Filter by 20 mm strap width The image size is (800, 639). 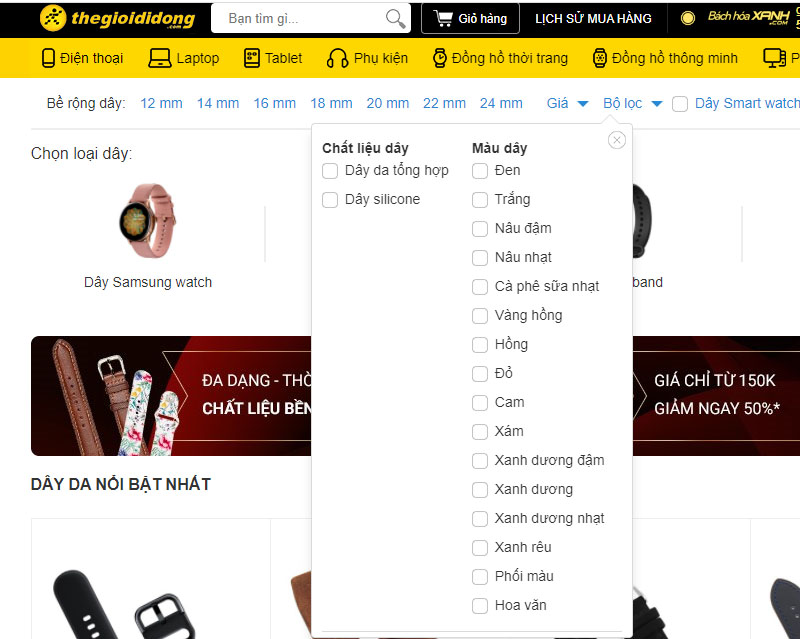pos(388,104)
